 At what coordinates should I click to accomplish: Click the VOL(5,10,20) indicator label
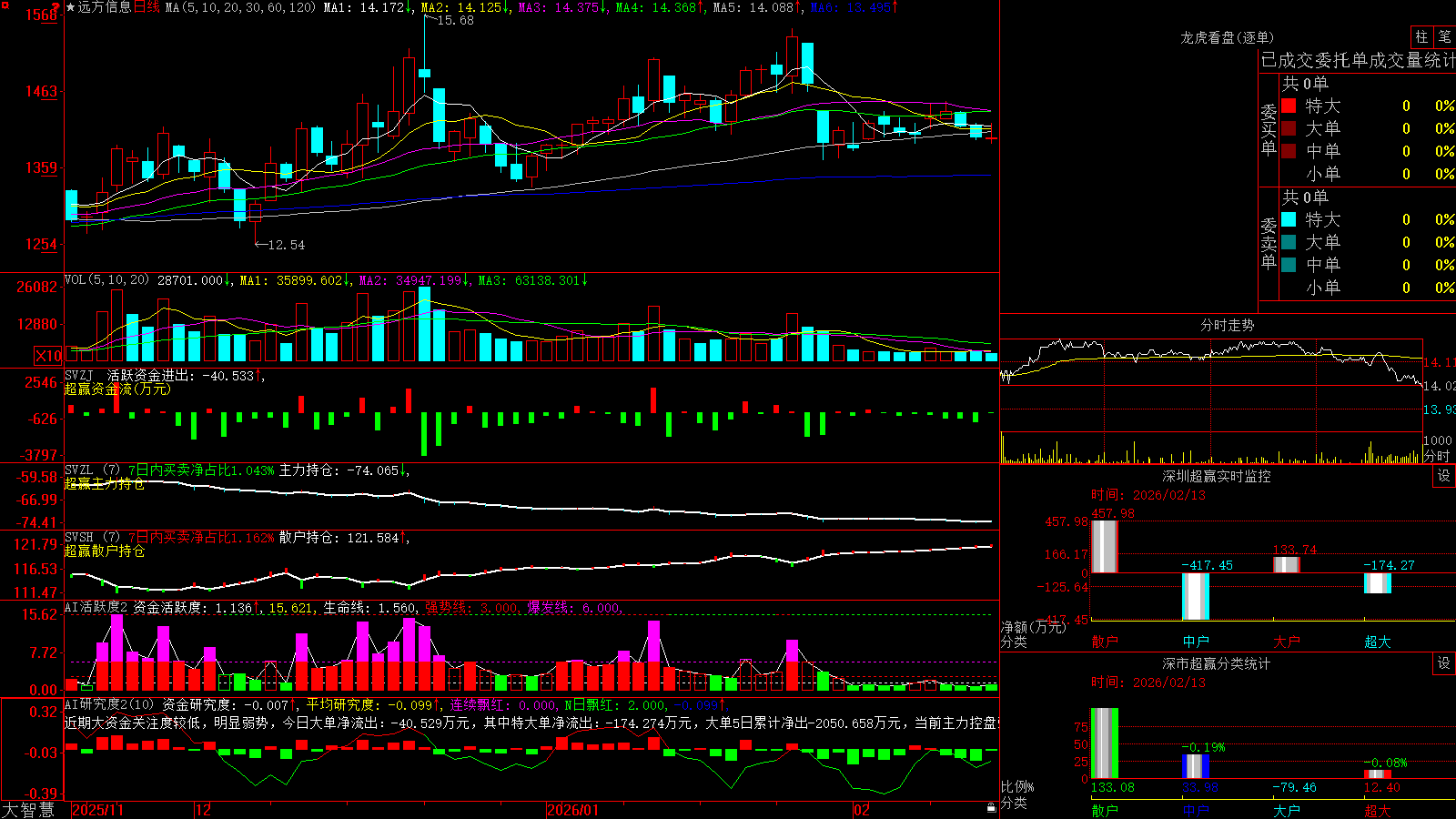coord(106,280)
